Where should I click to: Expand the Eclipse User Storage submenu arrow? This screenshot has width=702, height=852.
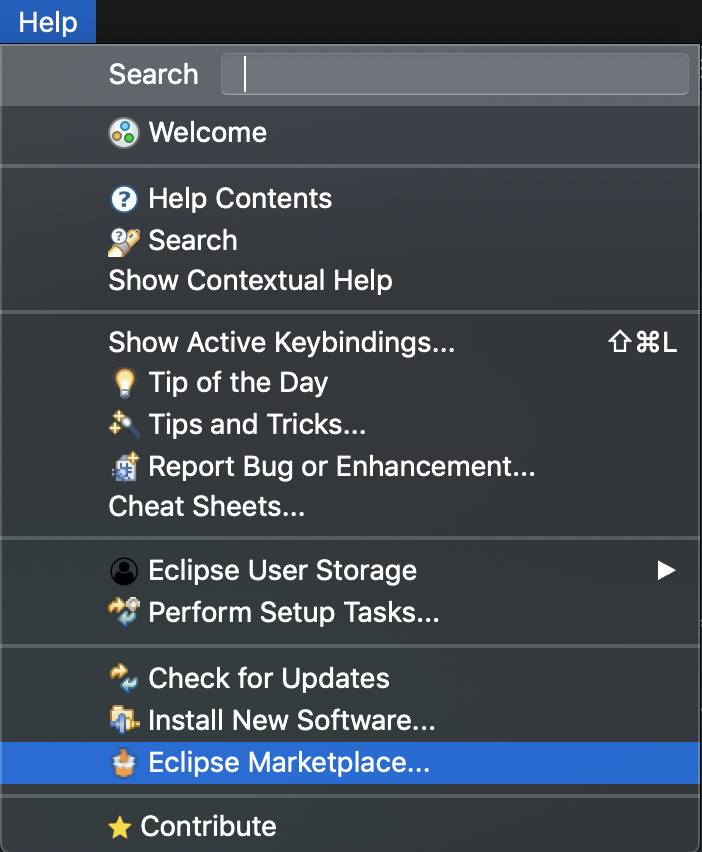click(666, 571)
